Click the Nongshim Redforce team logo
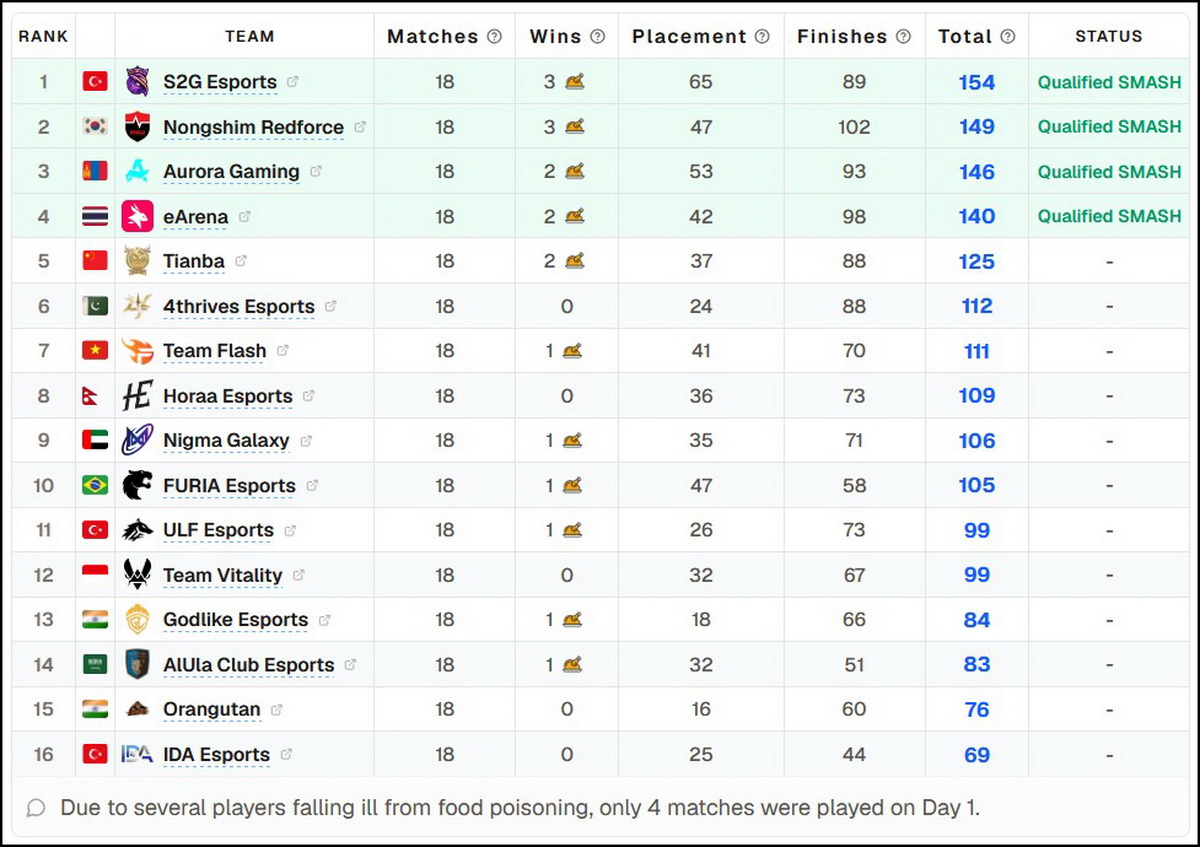Viewport: 1200px width, 847px height. (137, 127)
